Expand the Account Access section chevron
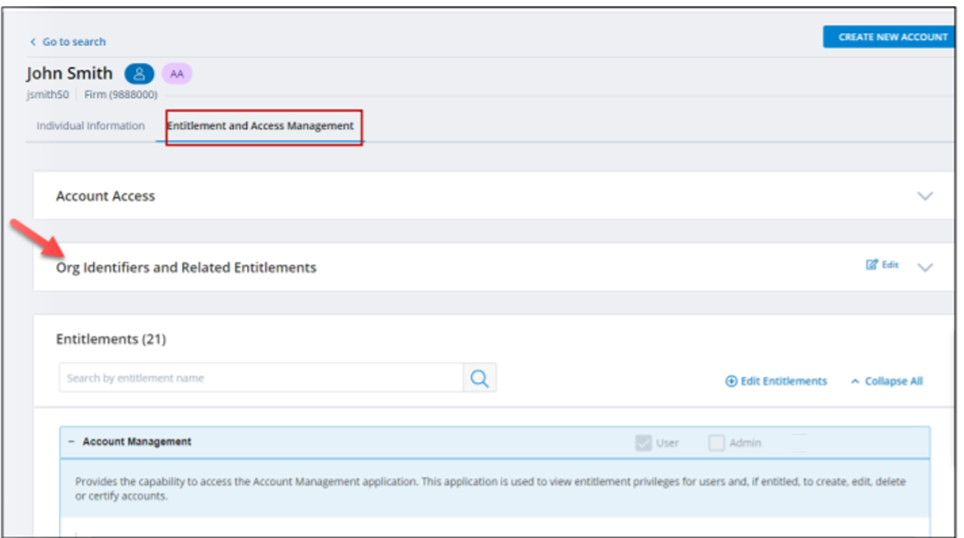The image size is (964, 538). coord(925,196)
